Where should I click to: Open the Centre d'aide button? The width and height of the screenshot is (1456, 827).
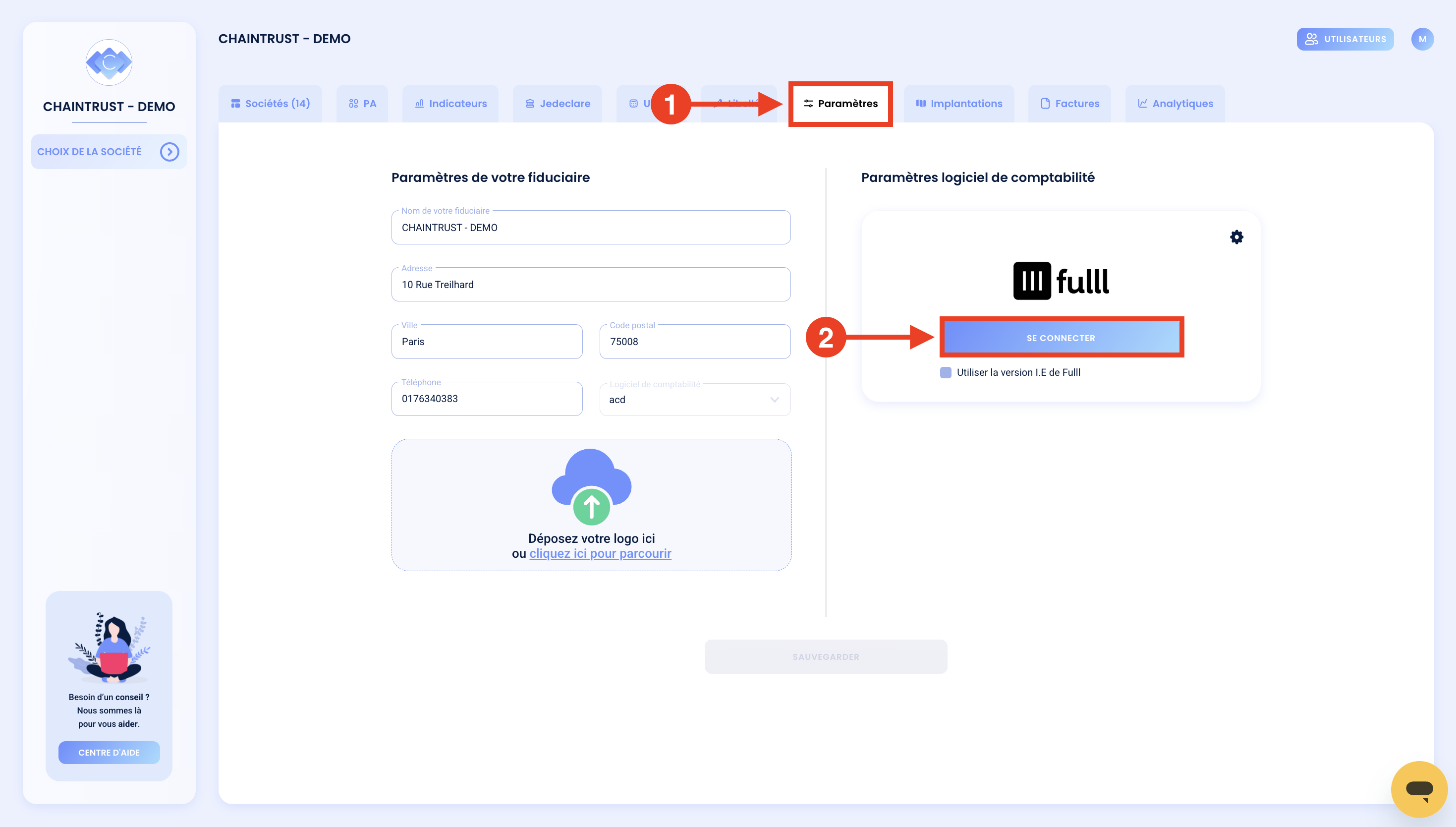click(109, 753)
